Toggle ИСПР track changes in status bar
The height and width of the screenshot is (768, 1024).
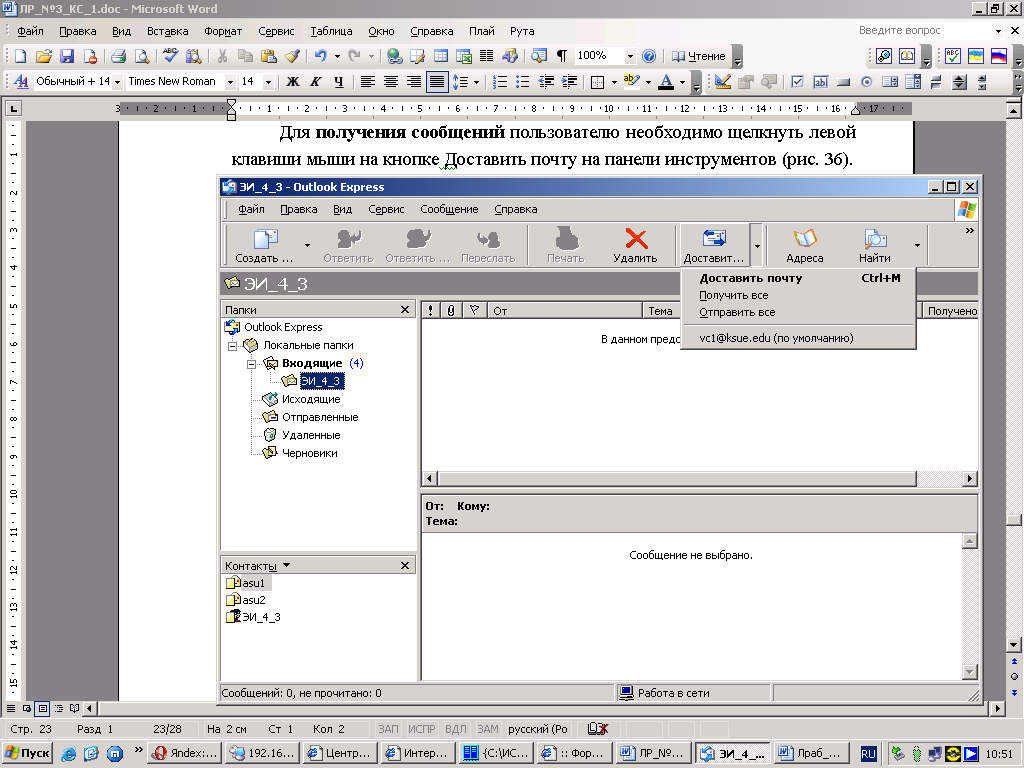(421, 729)
